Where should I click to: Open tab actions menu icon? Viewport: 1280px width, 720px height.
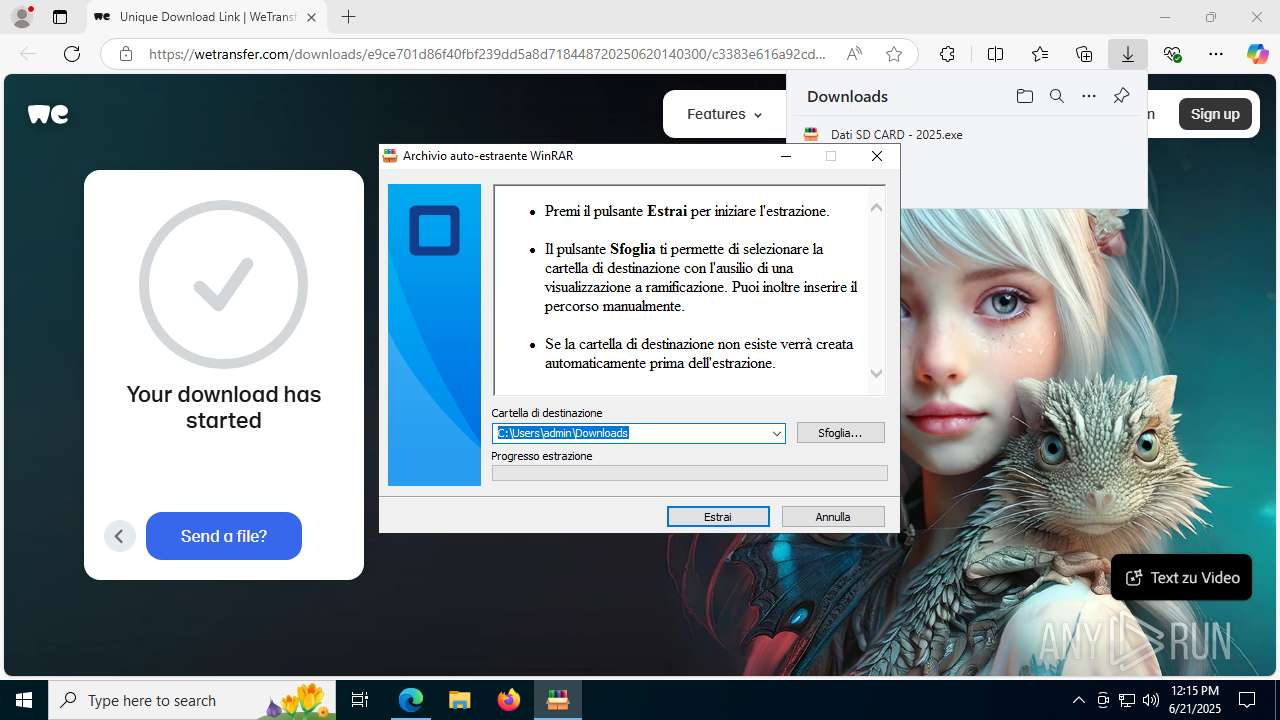tap(60, 17)
